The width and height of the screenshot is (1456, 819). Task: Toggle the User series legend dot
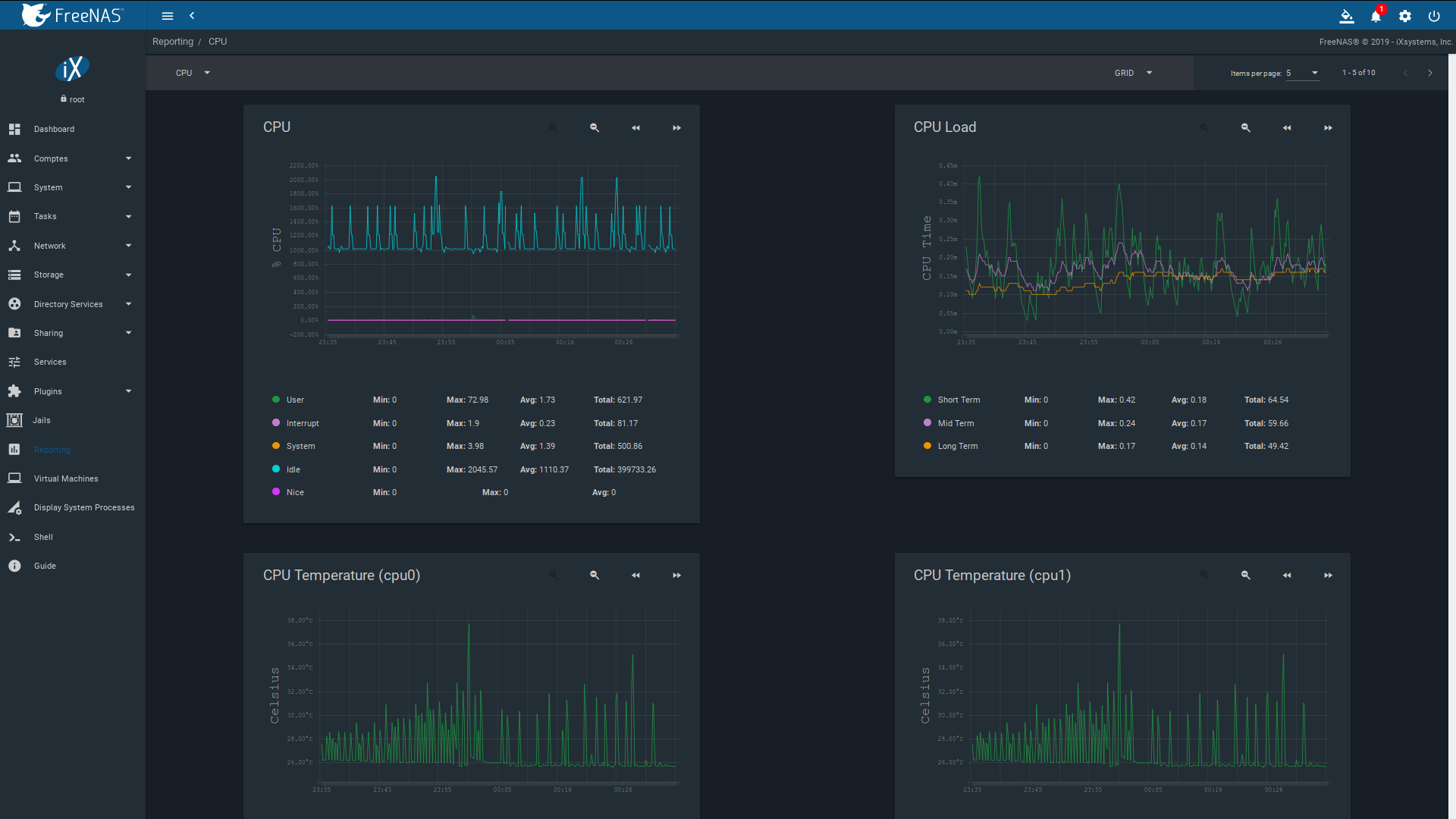tap(276, 400)
